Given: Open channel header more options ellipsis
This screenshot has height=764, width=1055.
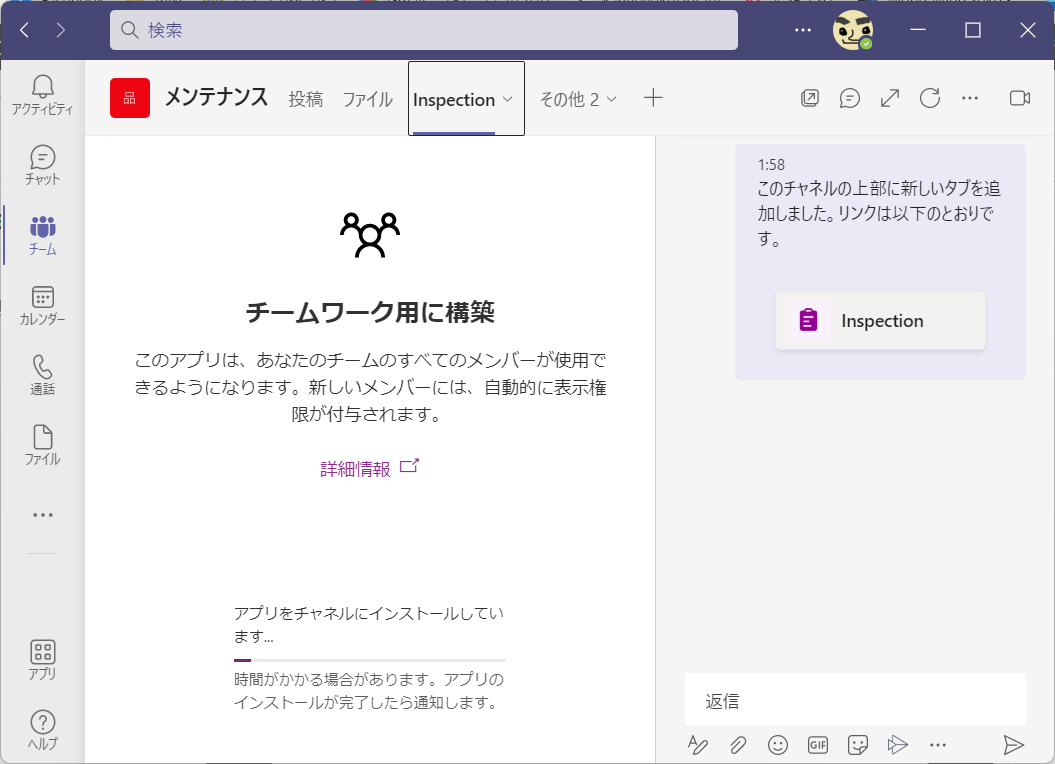Looking at the screenshot, I should (970, 98).
